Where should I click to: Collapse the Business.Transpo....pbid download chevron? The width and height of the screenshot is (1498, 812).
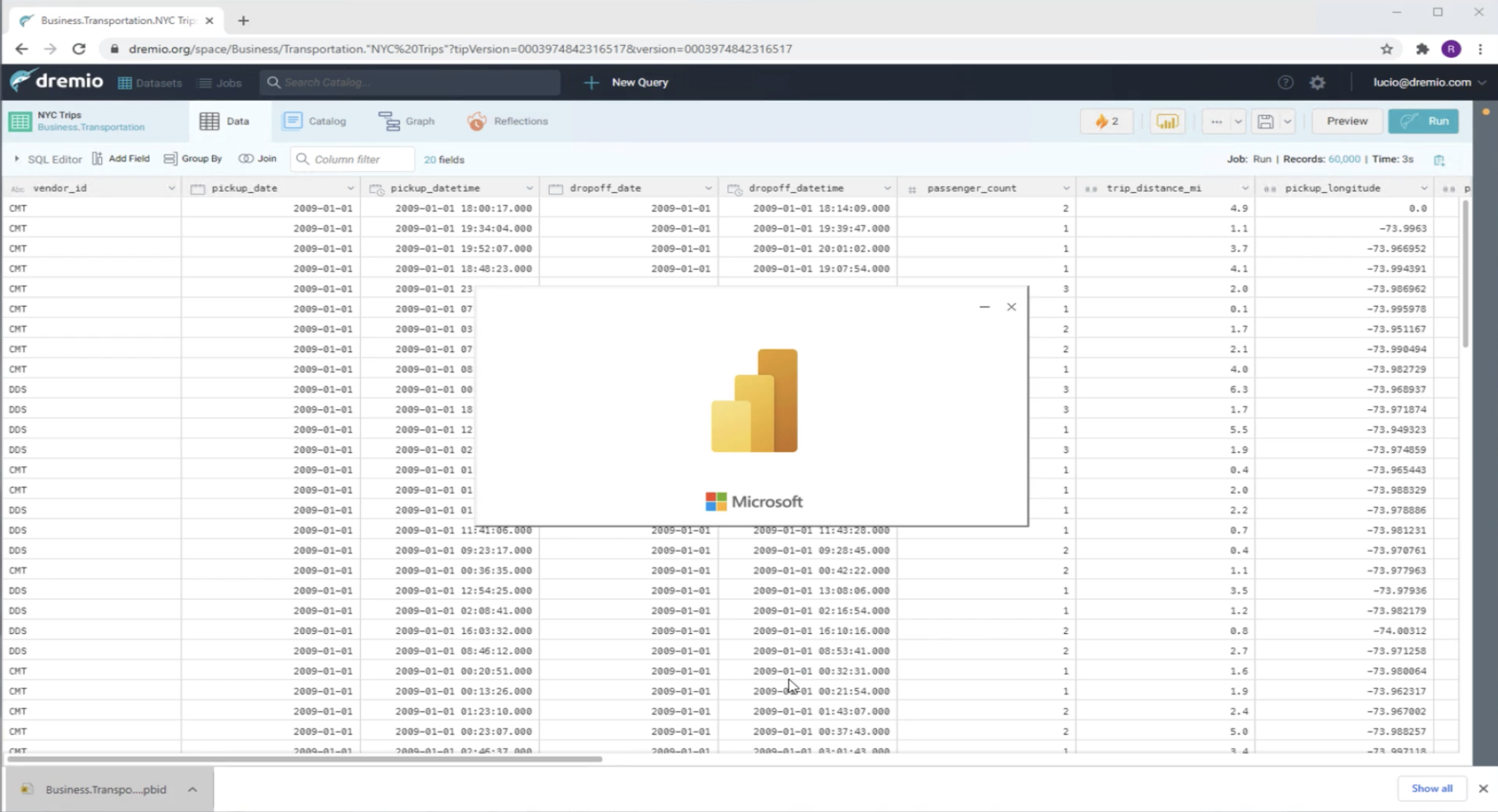point(193,789)
